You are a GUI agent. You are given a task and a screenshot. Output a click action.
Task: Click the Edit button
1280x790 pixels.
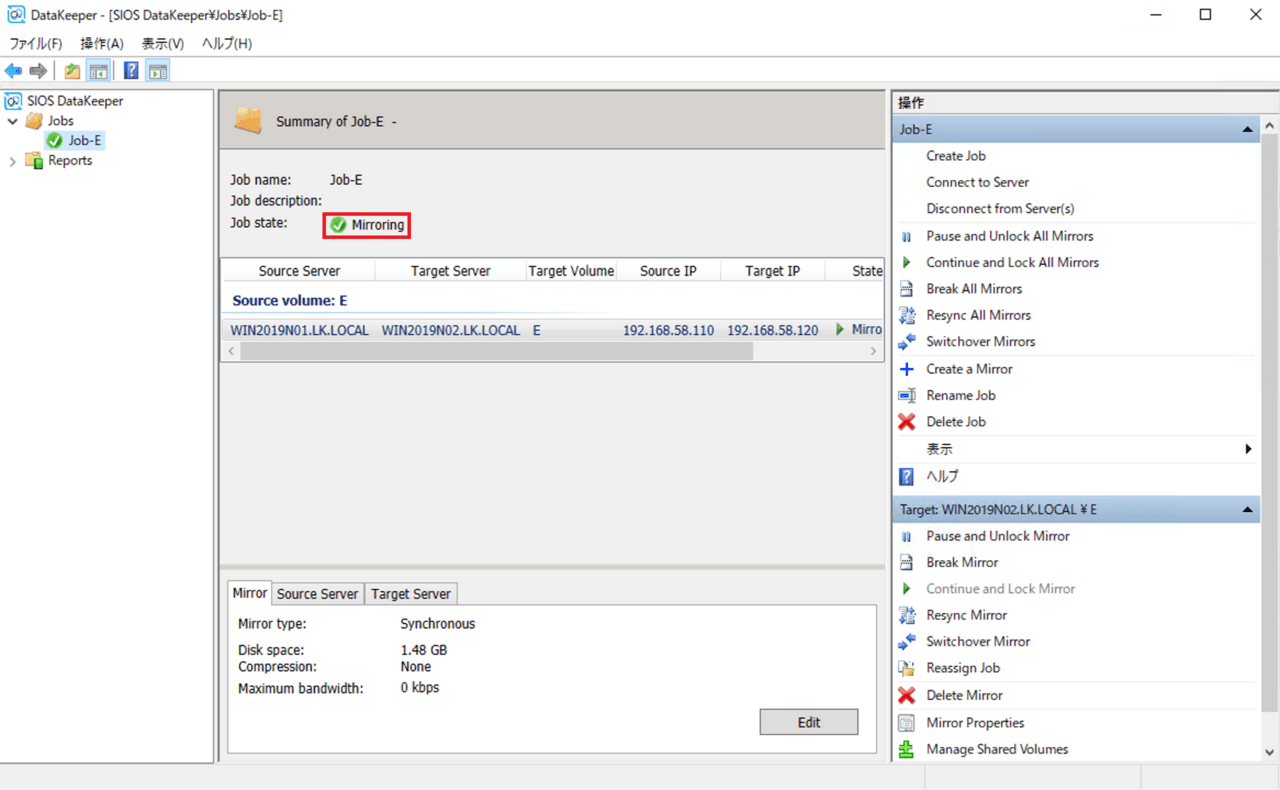click(809, 723)
